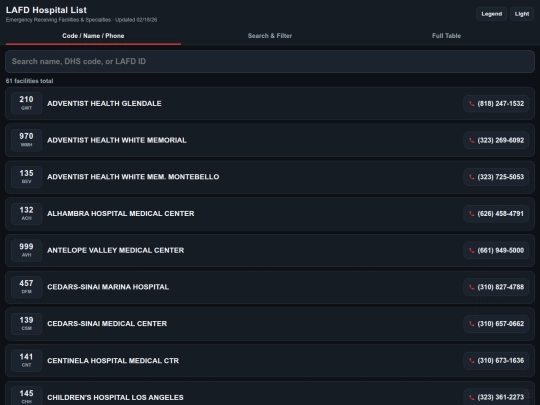Click the 135 code badge
The width and height of the screenshot is (540, 405).
[x=27, y=177]
